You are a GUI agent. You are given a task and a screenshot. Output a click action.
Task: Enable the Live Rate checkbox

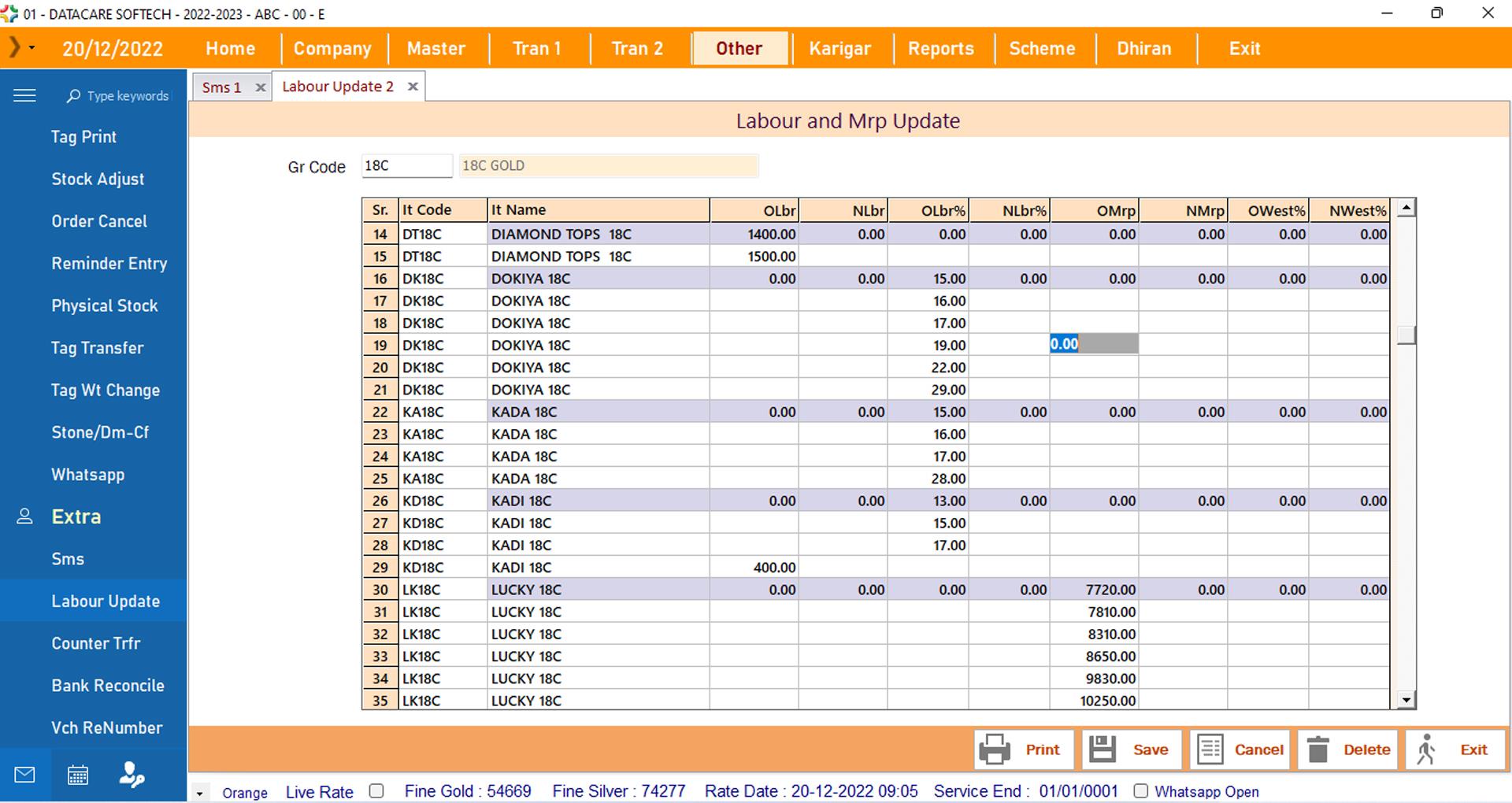click(x=376, y=791)
